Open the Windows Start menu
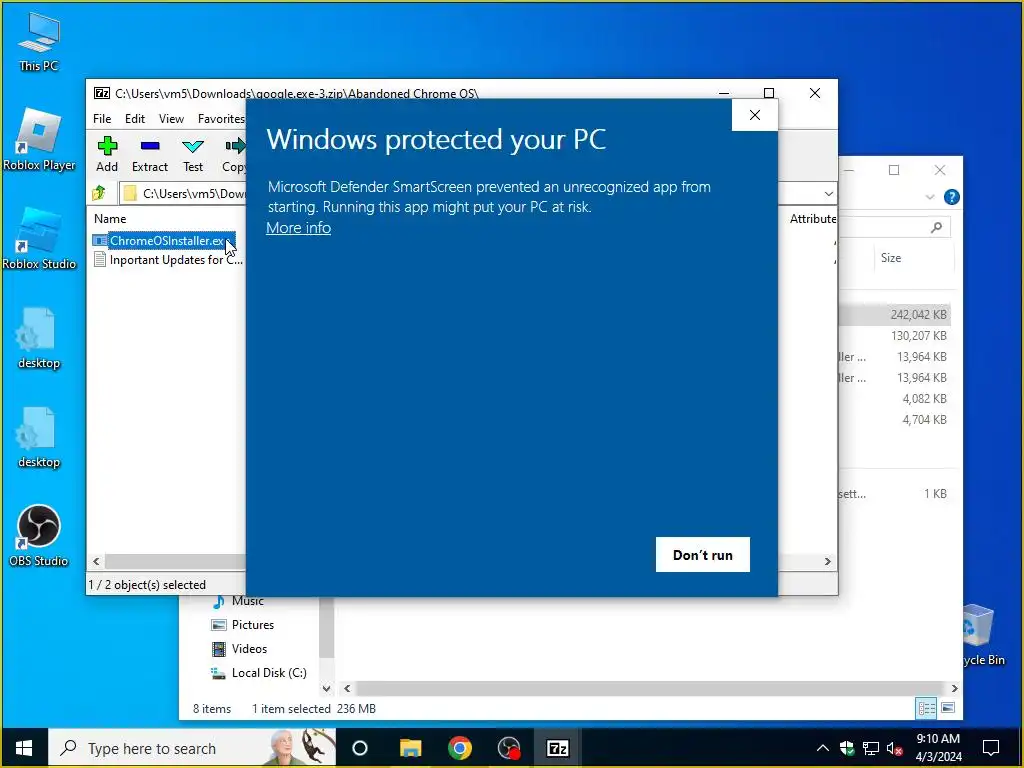1024x768 pixels. point(24,748)
